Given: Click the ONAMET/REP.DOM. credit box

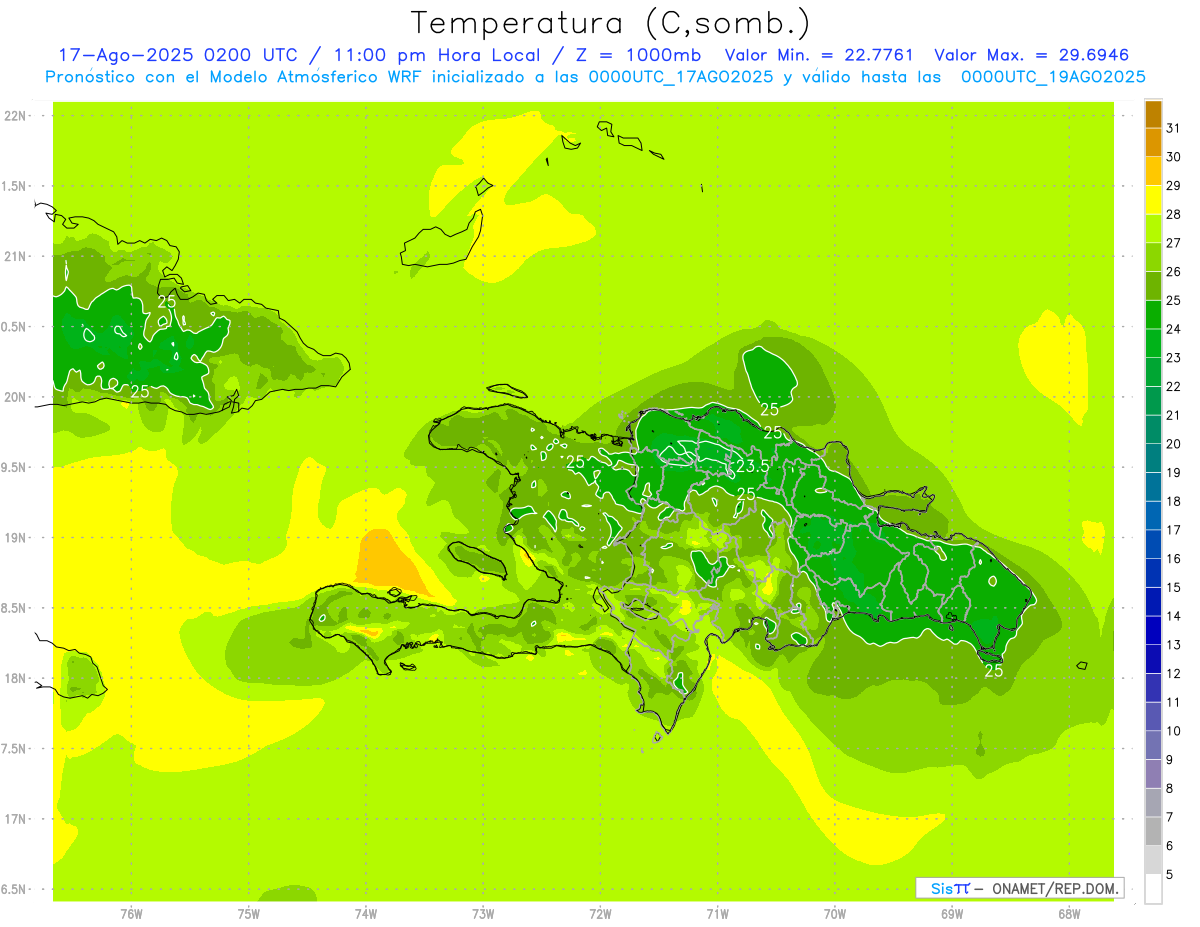Looking at the screenshot, I should click(1019, 888).
